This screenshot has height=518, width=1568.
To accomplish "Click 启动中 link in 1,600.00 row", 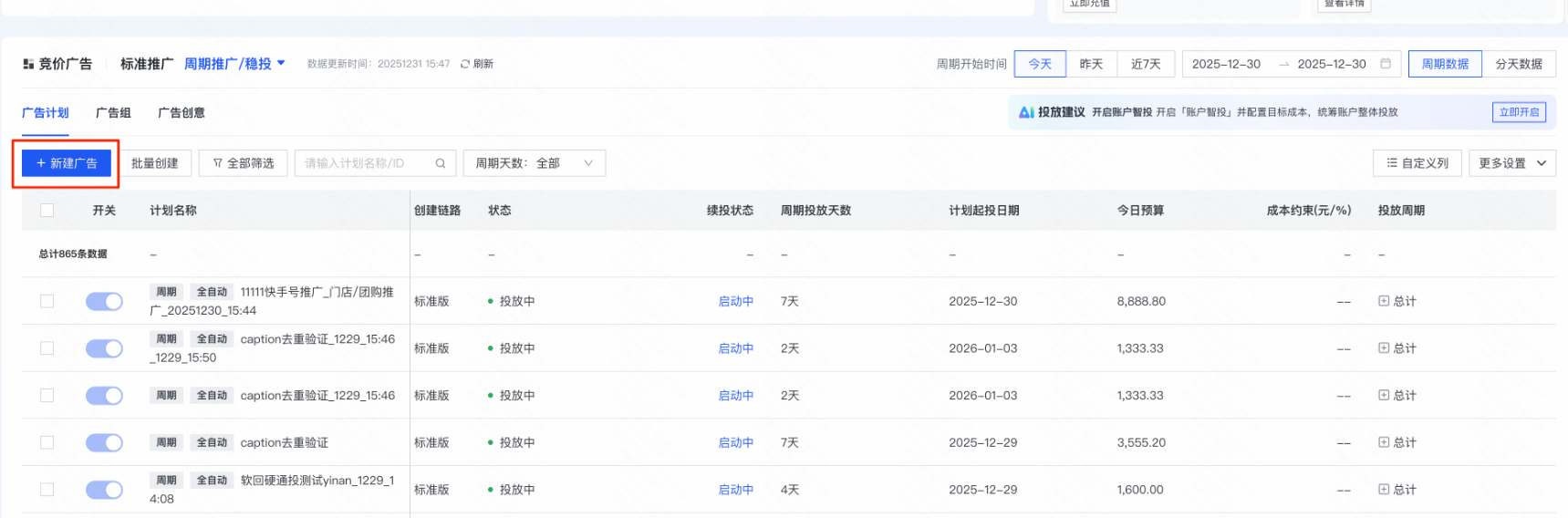I will [736, 490].
